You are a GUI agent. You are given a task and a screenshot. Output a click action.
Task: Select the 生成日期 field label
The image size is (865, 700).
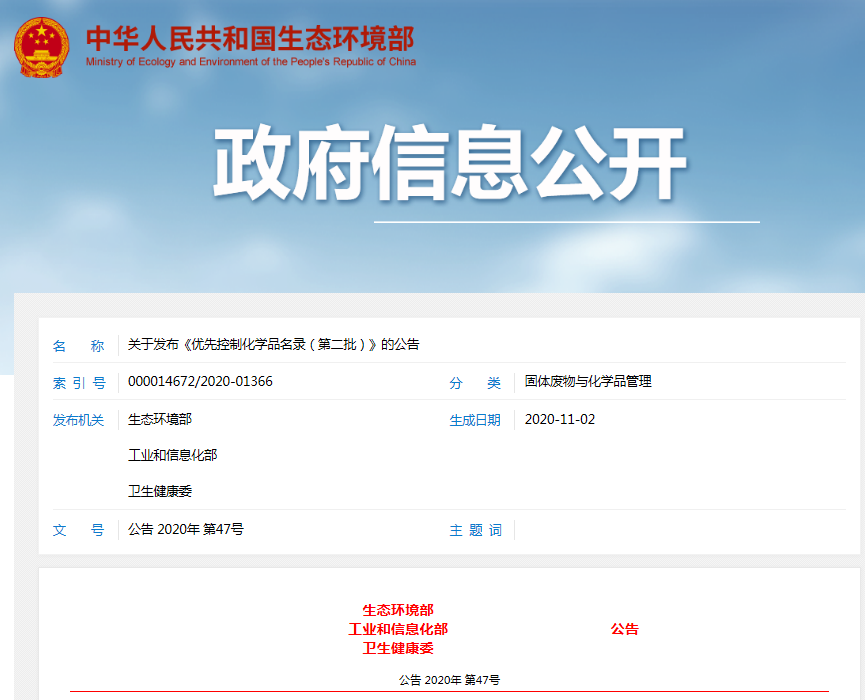(x=475, y=420)
